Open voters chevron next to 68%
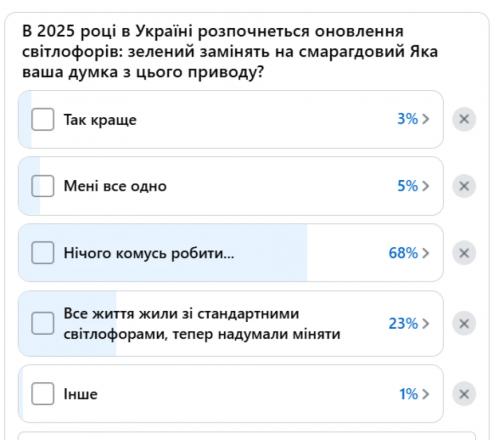The image size is (499, 440). (x=426, y=253)
